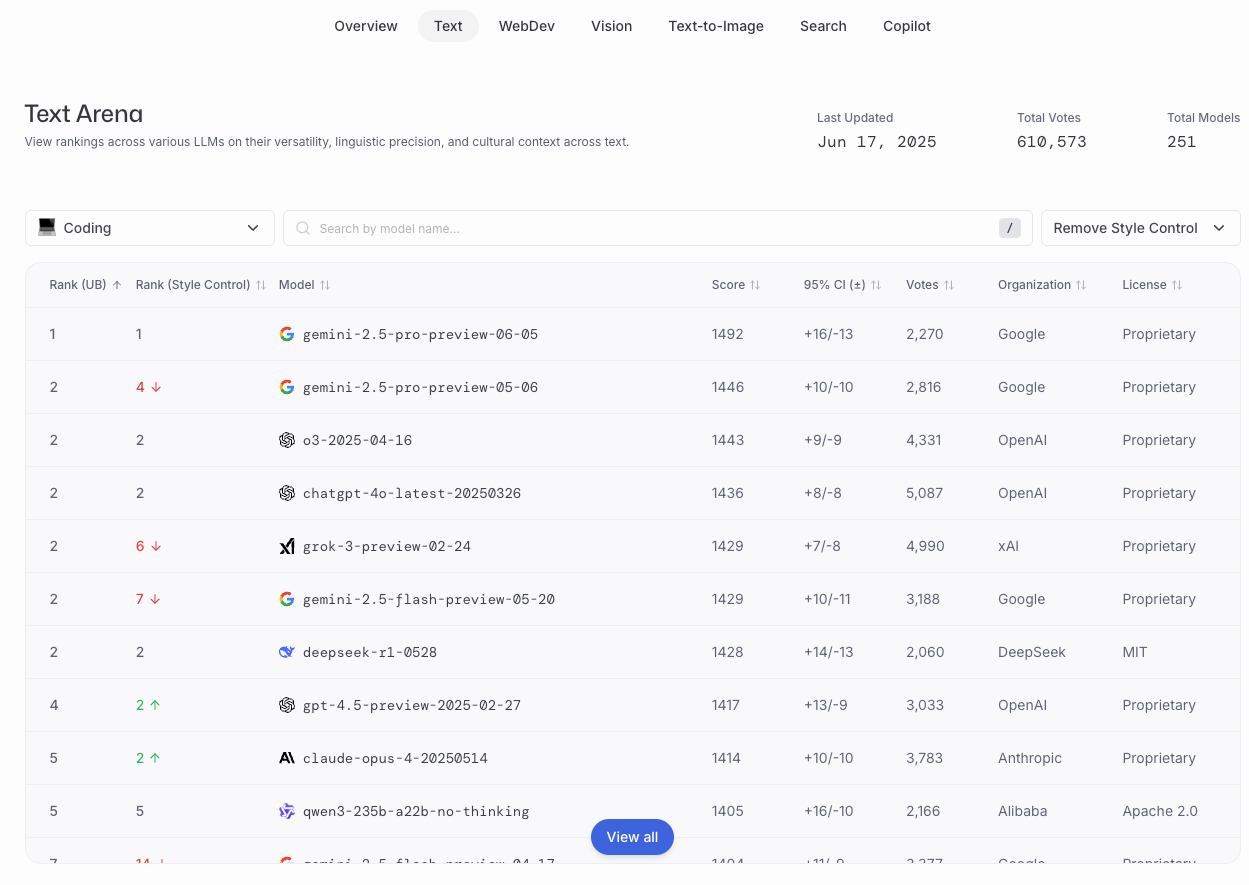Go to the WebDev tab

[x=527, y=26]
